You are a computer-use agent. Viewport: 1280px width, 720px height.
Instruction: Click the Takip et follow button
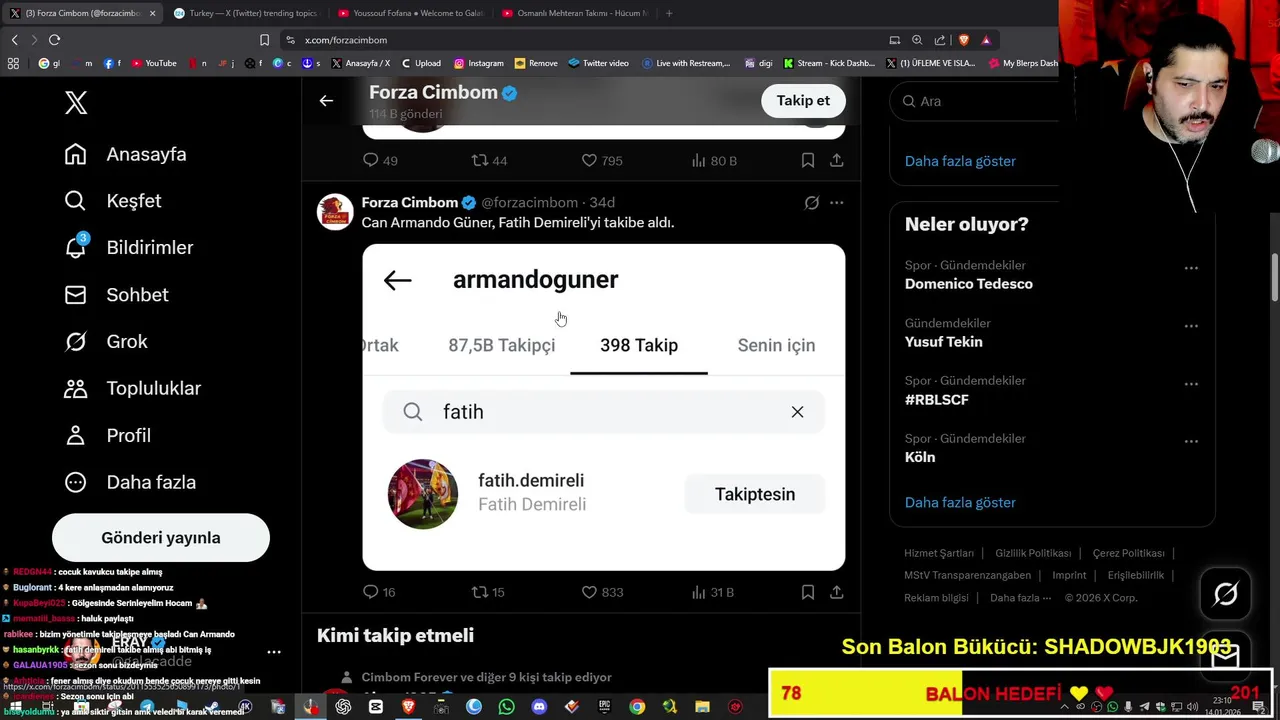(x=803, y=100)
